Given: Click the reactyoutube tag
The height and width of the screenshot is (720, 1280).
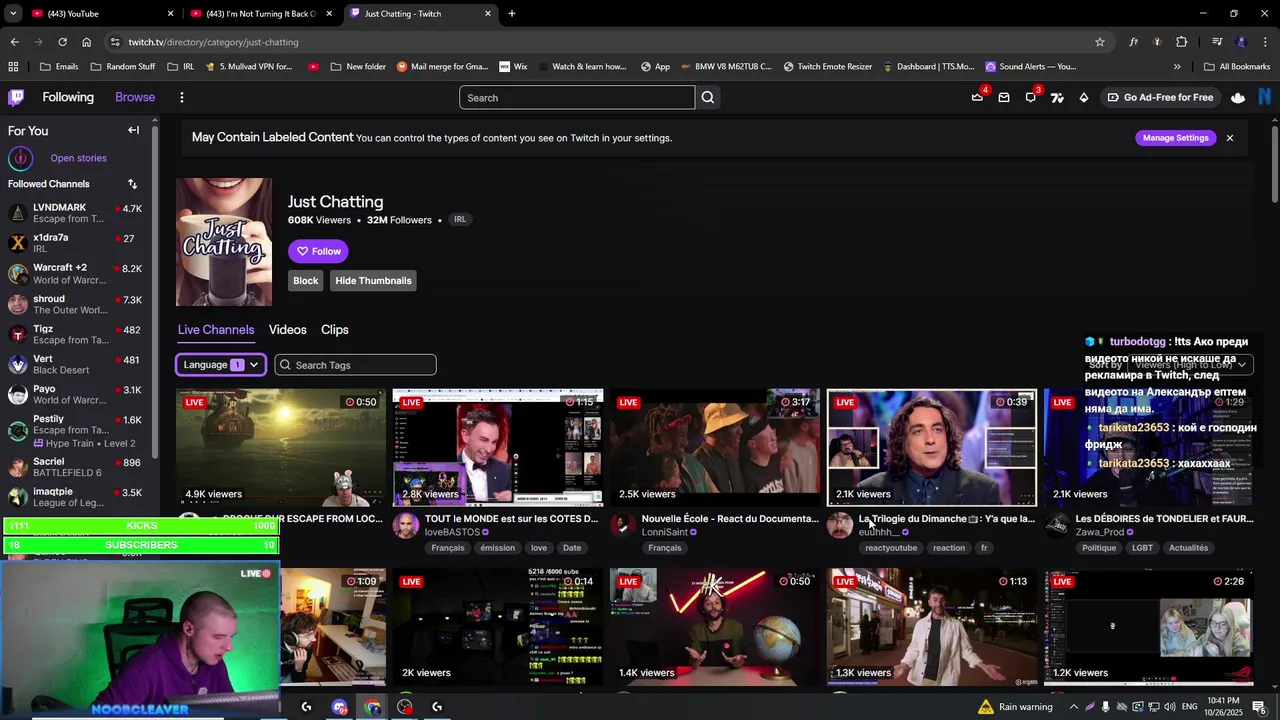Looking at the screenshot, I should coord(891,548).
